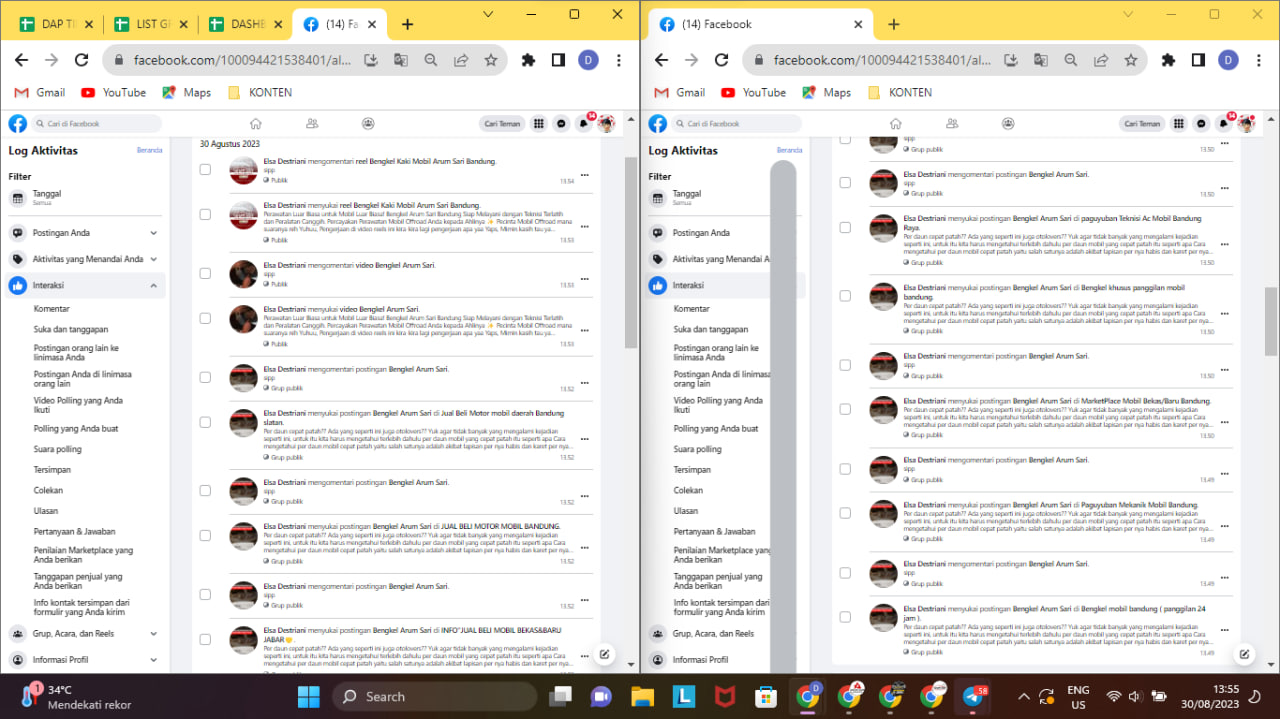Open Telegram from the taskbar
1280x719 pixels.
tap(973, 696)
